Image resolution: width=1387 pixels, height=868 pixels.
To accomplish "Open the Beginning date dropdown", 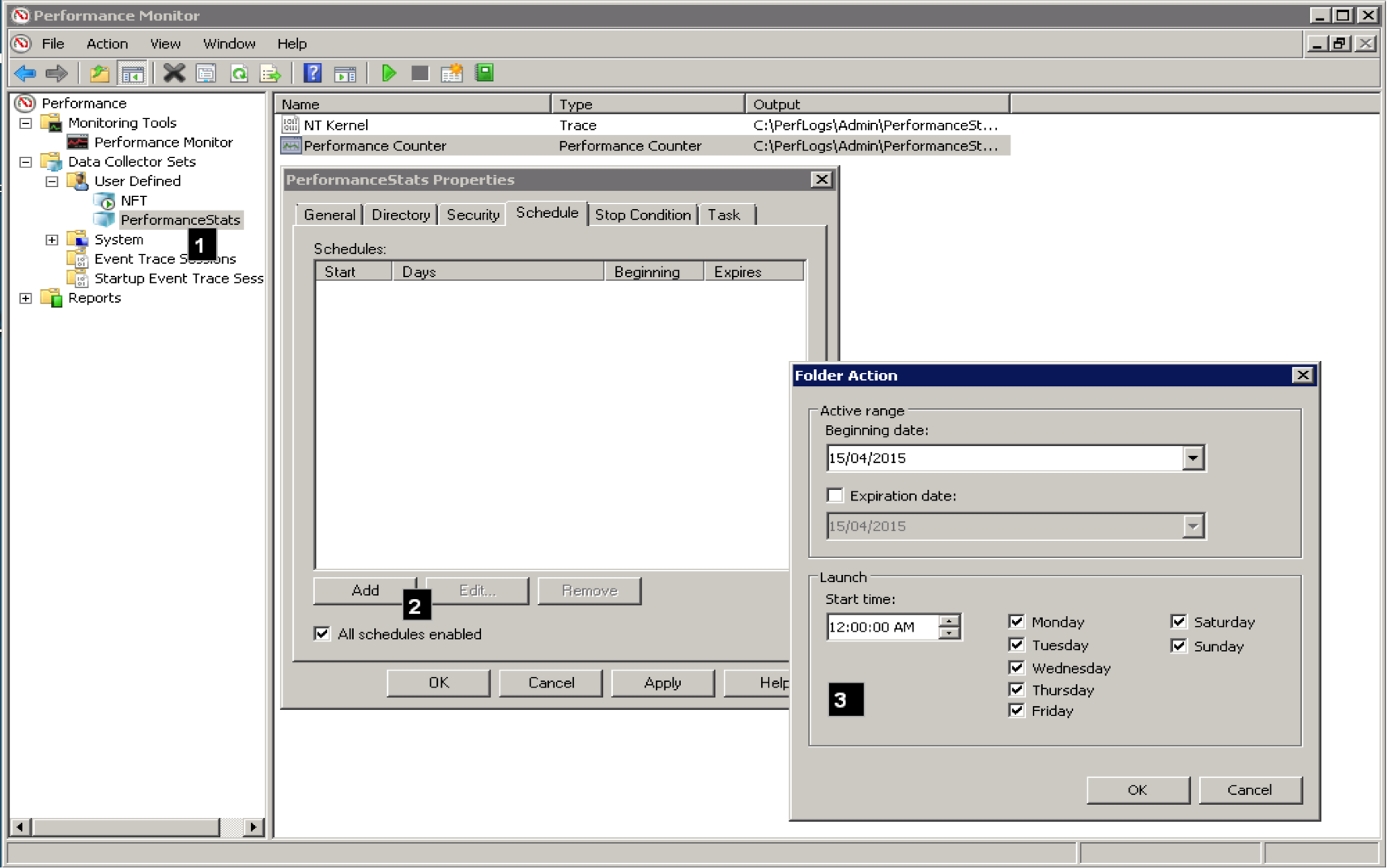I will 1193,458.
